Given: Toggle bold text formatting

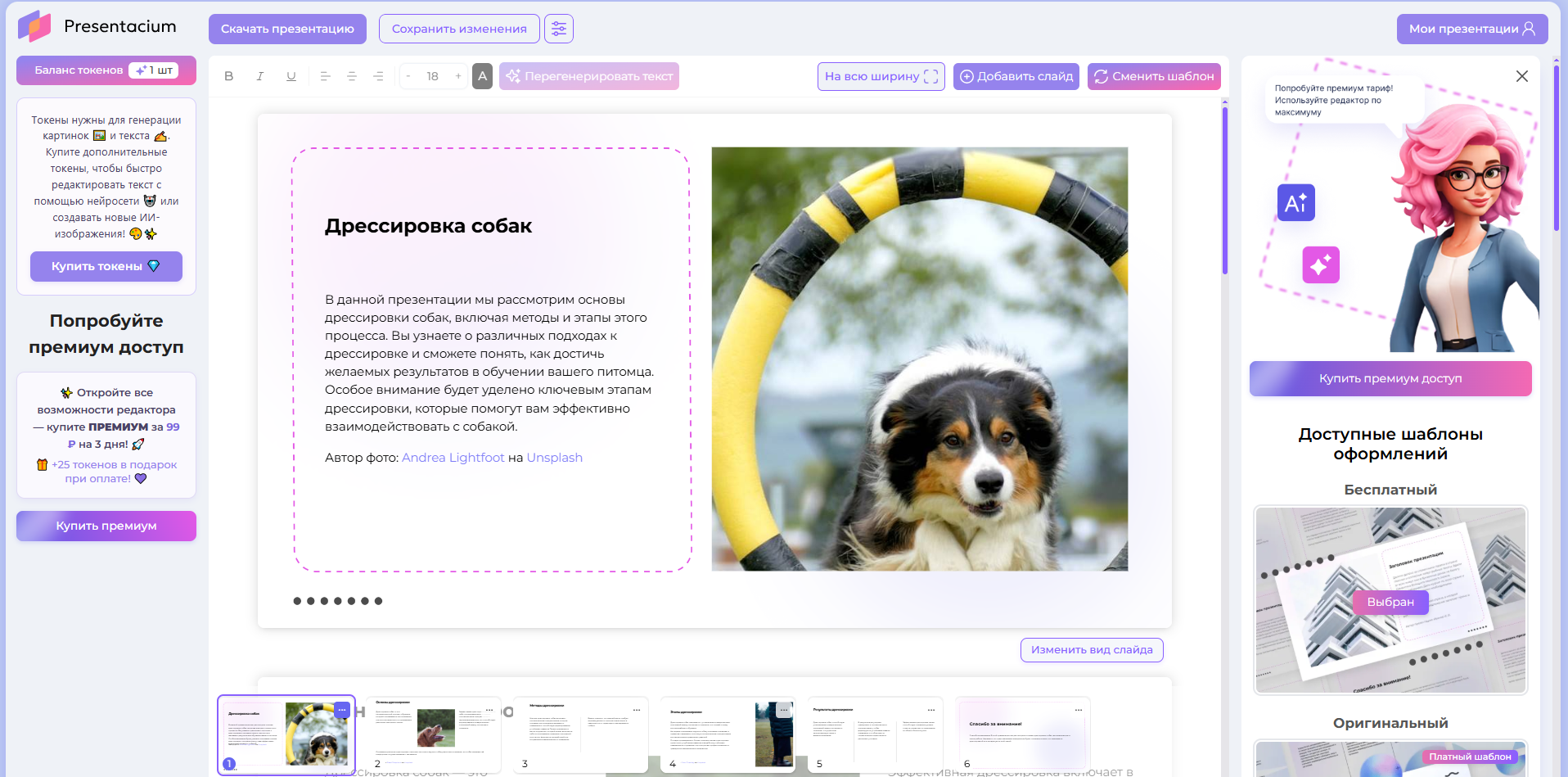Looking at the screenshot, I should (229, 76).
